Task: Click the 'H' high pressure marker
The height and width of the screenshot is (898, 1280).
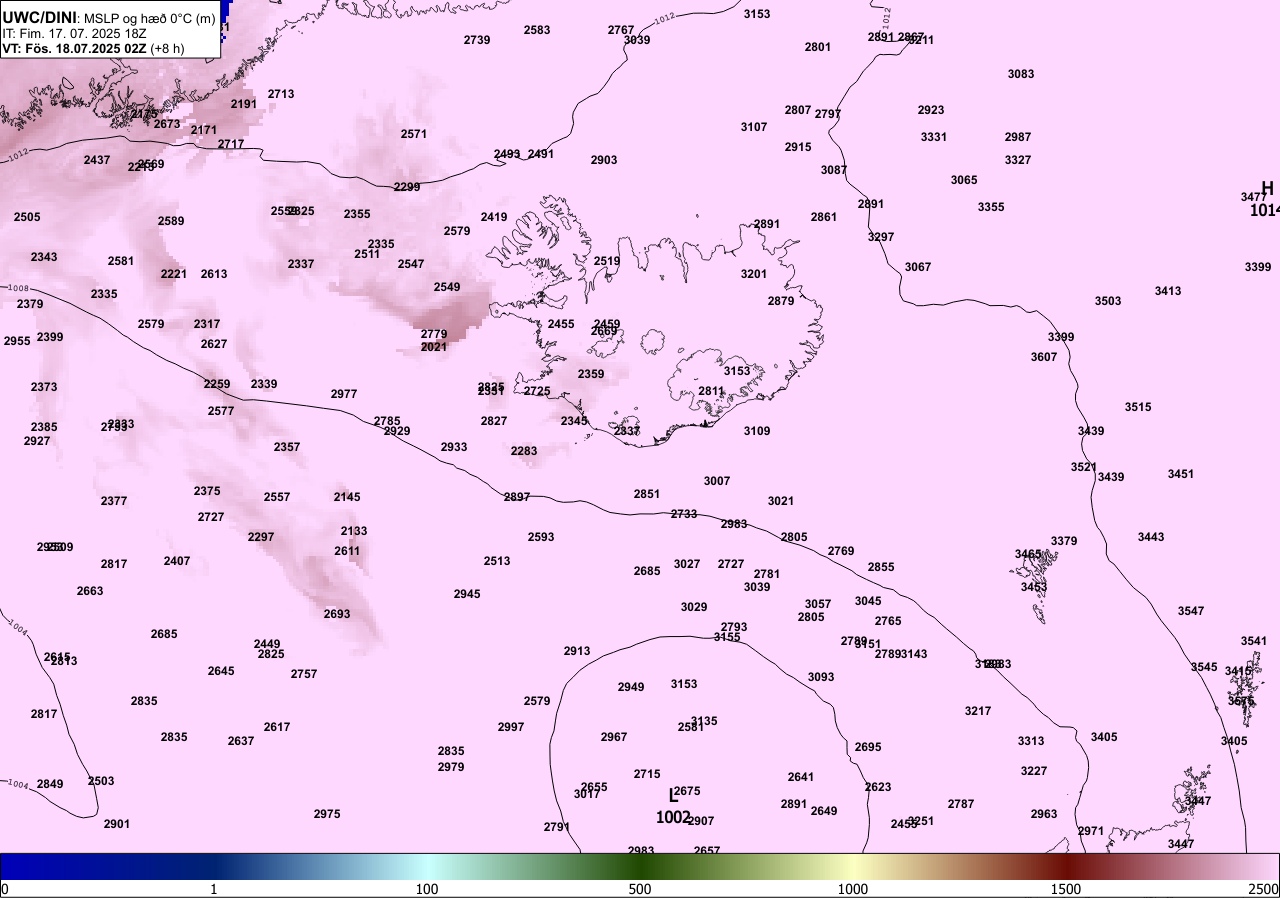Action: [1267, 188]
